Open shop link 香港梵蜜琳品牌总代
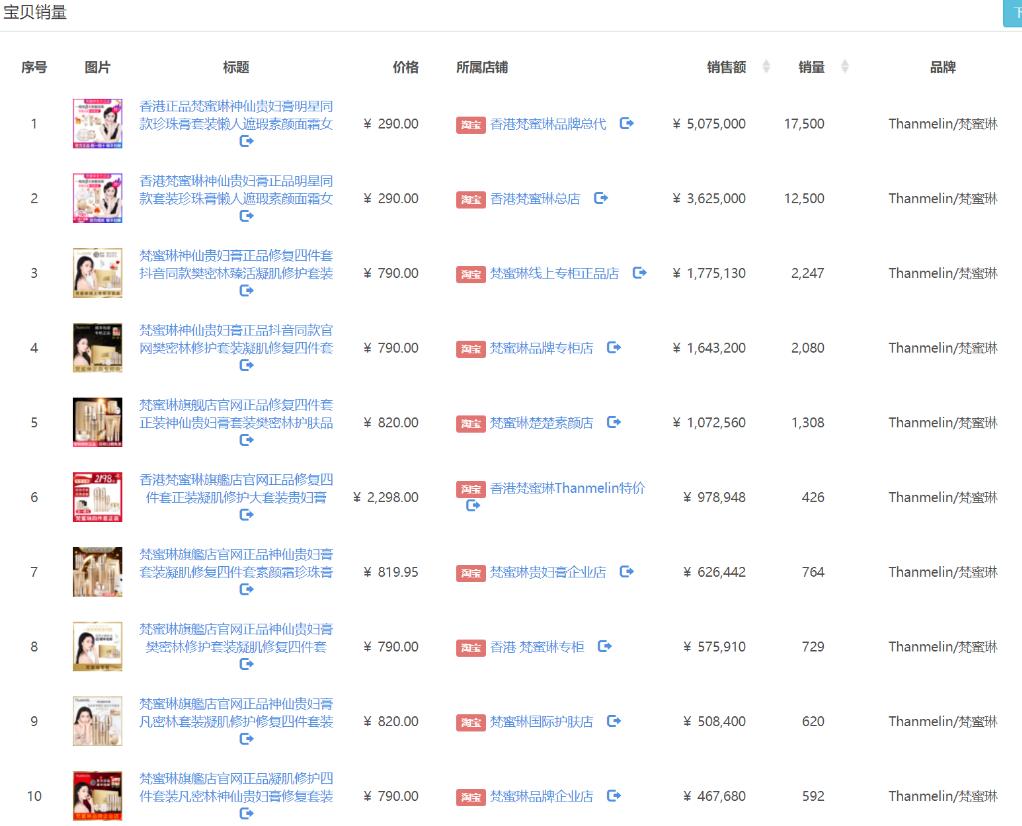1022x826 pixels. (548, 124)
